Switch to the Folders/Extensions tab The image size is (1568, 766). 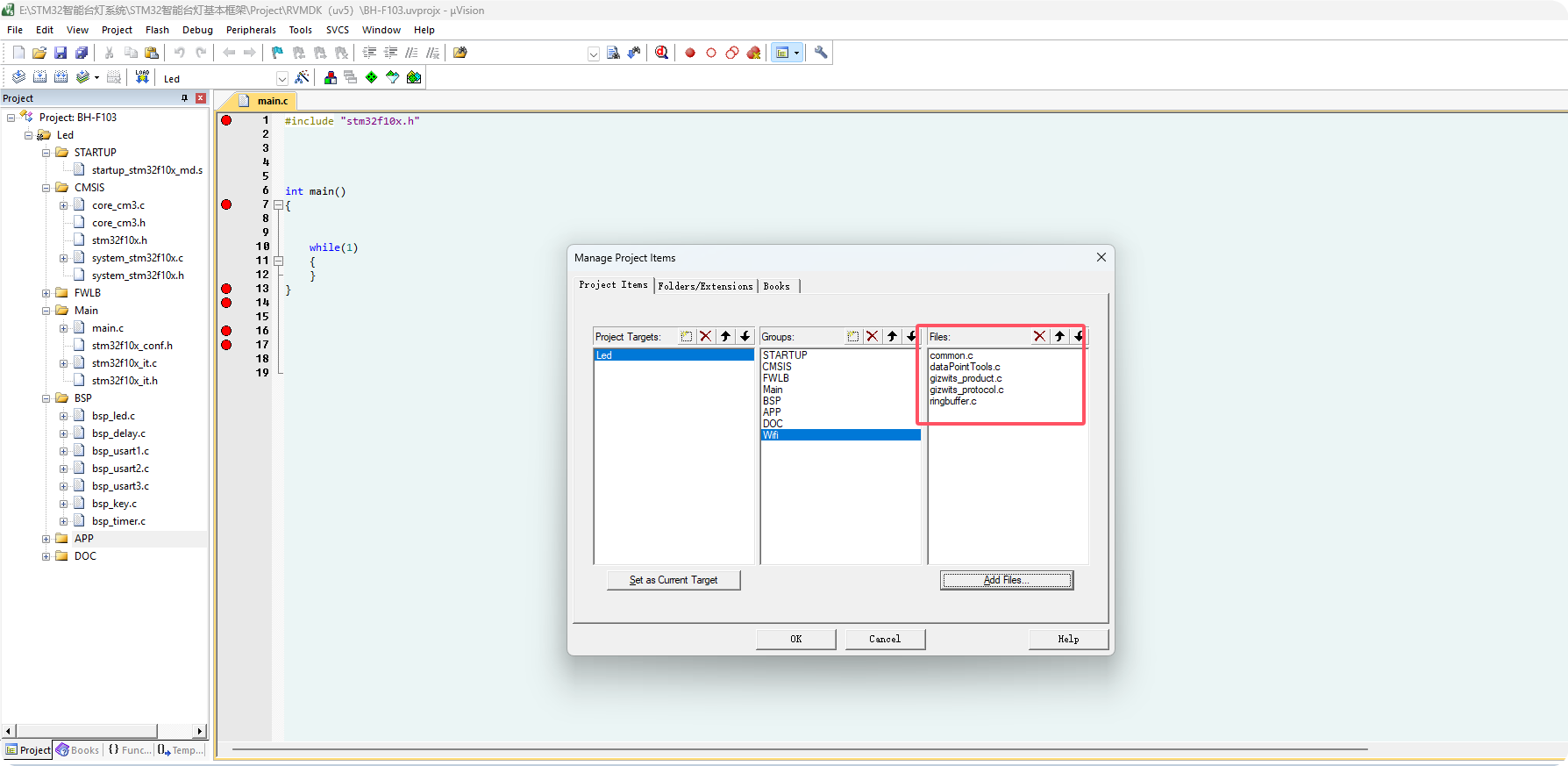pyautogui.click(x=705, y=286)
